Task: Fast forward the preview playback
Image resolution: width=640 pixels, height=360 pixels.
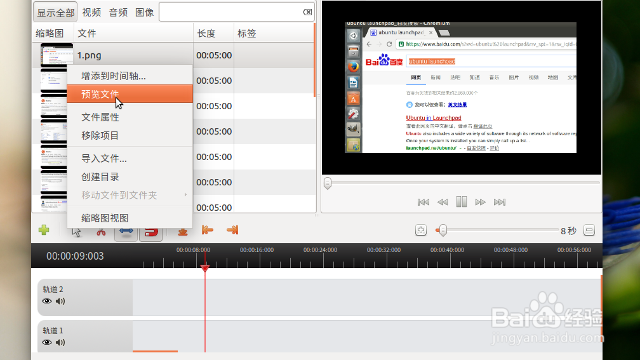Action: click(480, 202)
